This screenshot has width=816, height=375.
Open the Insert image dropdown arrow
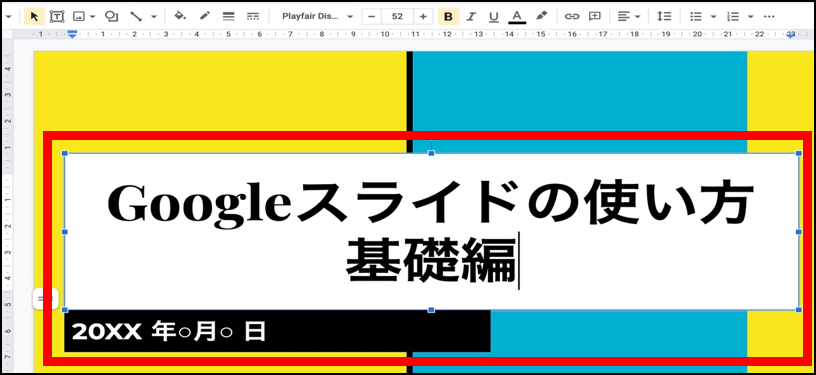click(93, 17)
